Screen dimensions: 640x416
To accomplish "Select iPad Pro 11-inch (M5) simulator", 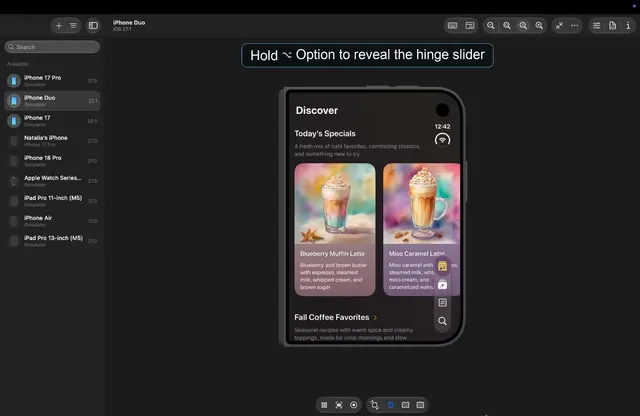I will tap(52, 200).
